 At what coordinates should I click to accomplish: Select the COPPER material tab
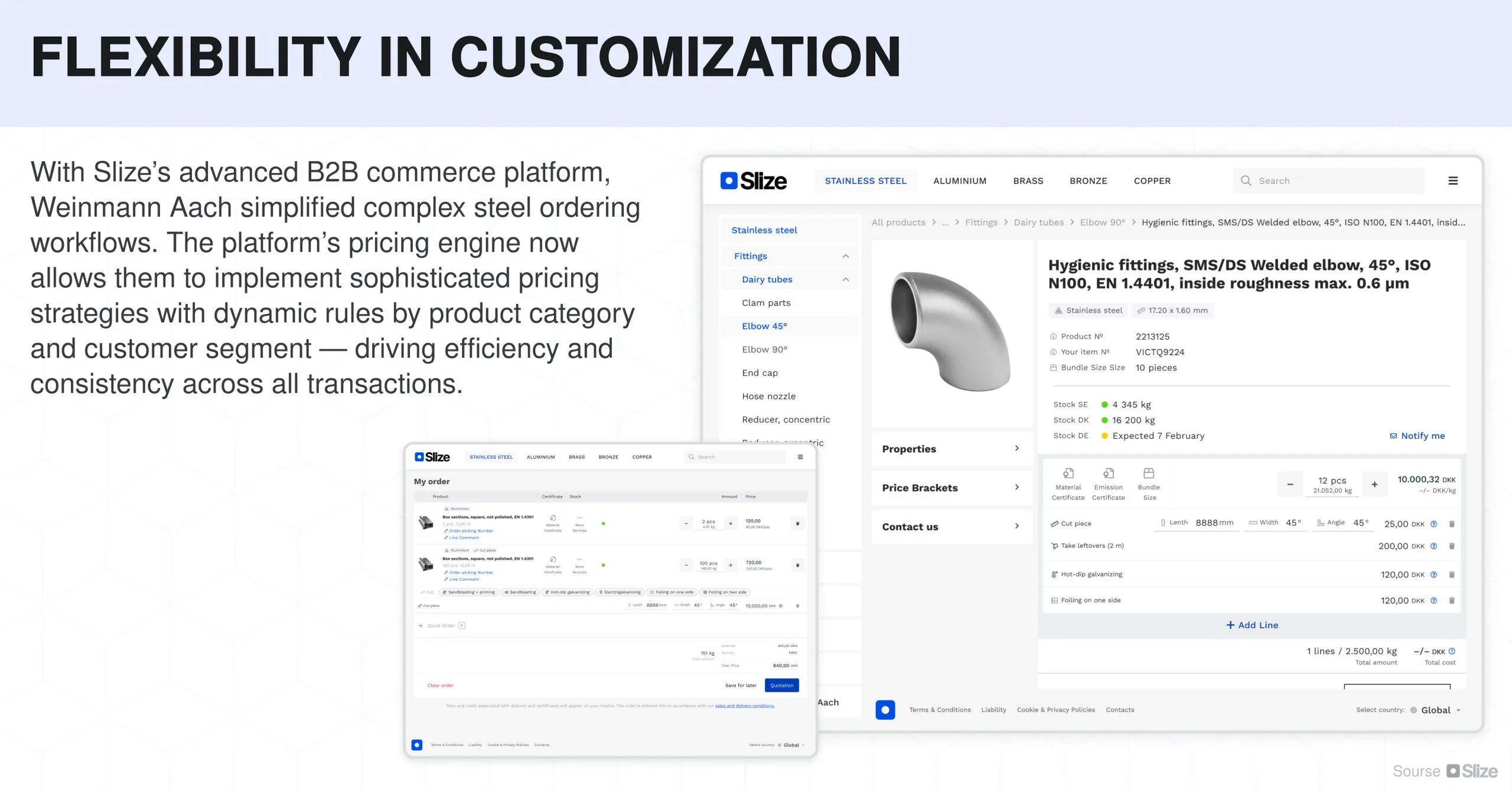click(x=1152, y=181)
